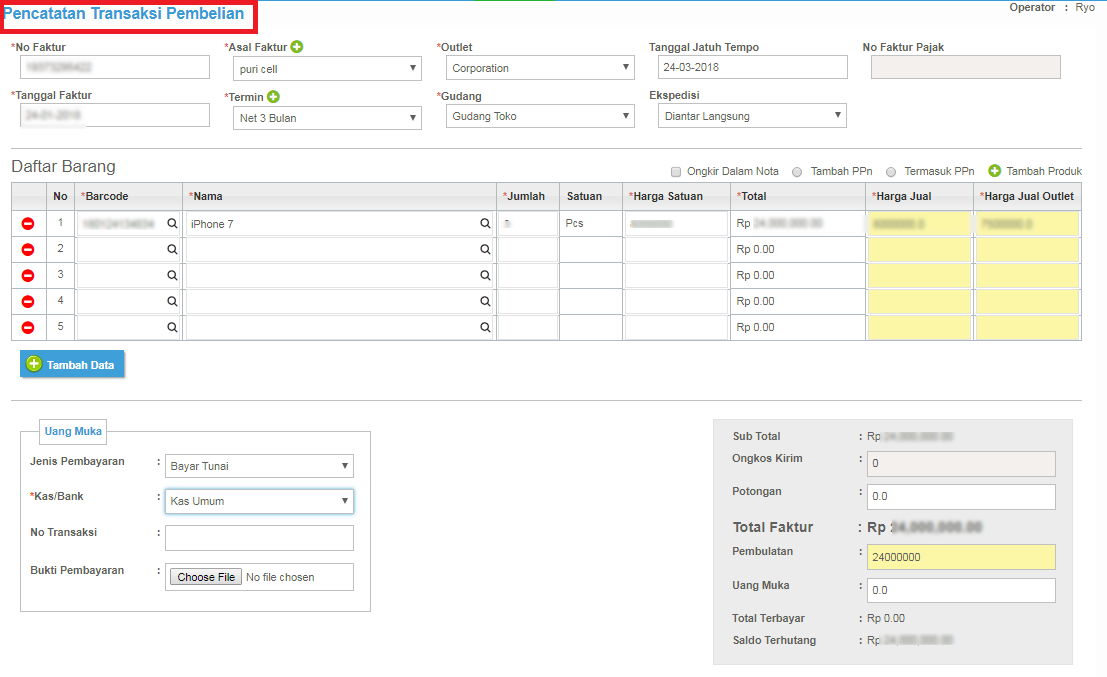The height and width of the screenshot is (677, 1107).
Task: Click the Tanggal Jatuh Tempo date field
Action: click(x=753, y=67)
